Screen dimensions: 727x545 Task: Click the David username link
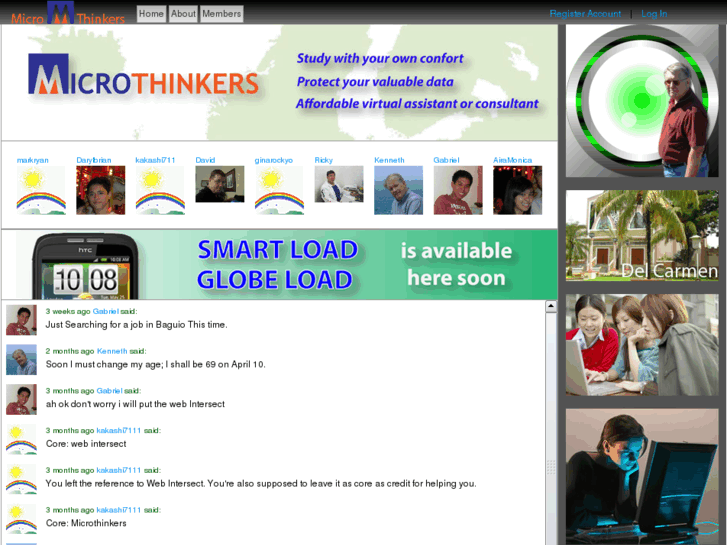coord(205,160)
